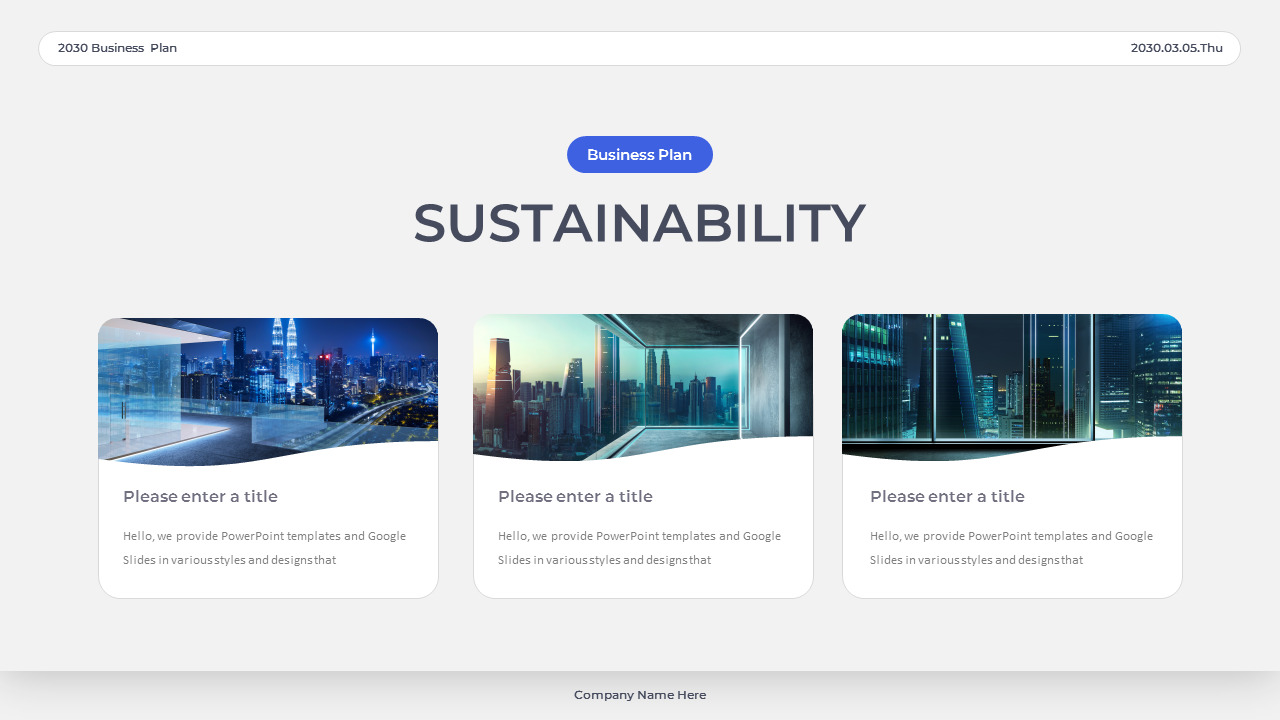Click the first card's description text
Screen dimensions: 1280x720
(265, 547)
